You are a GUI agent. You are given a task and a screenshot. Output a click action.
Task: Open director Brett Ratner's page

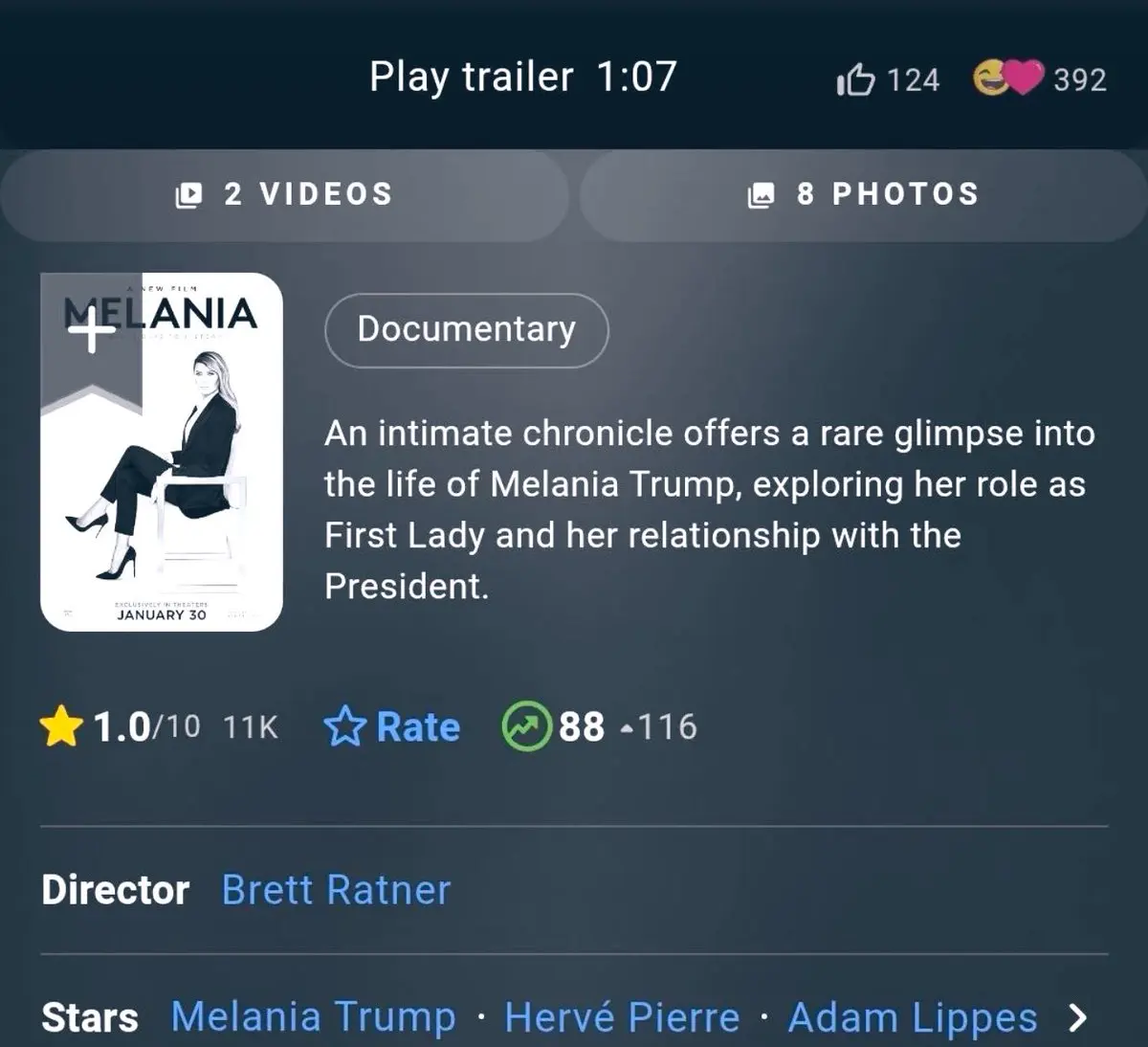click(x=336, y=890)
